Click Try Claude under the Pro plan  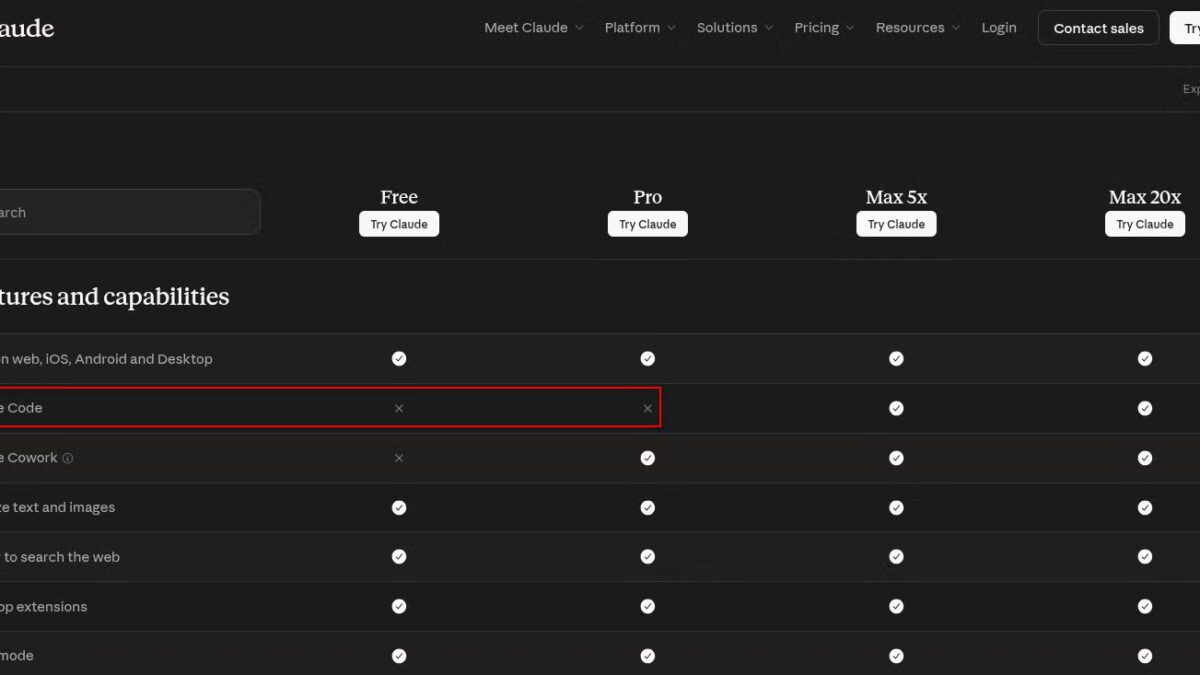coord(647,224)
